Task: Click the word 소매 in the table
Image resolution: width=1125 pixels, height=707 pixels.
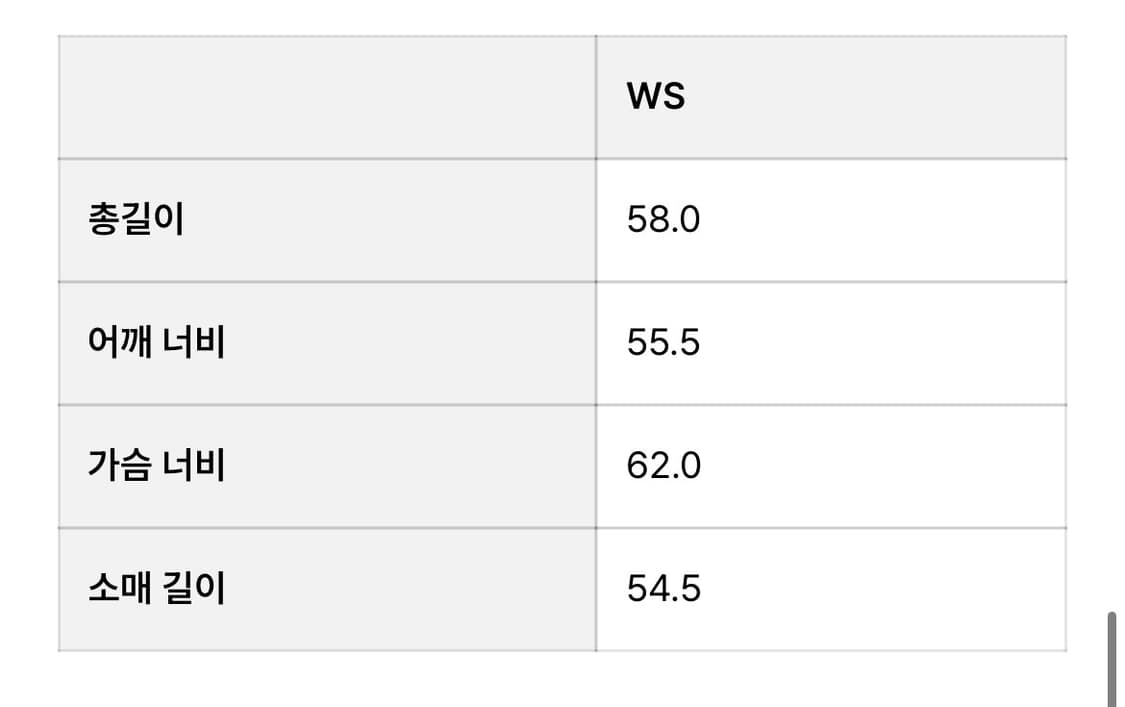Action: coord(119,588)
